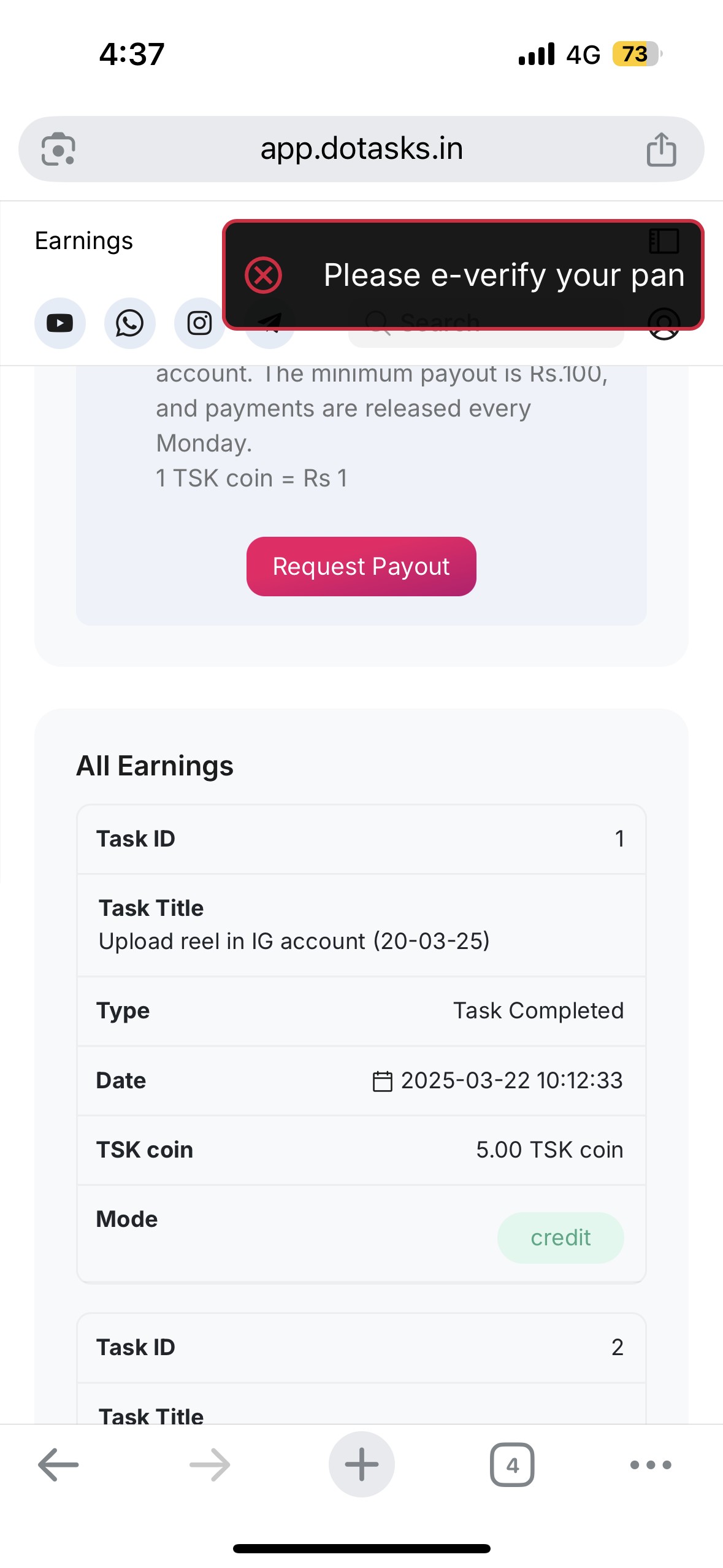Image resolution: width=723 pixels, height=1568 pixels.
Task: Open the camera lens search icon
Action: pyautogui.click(x=58, y=150)
